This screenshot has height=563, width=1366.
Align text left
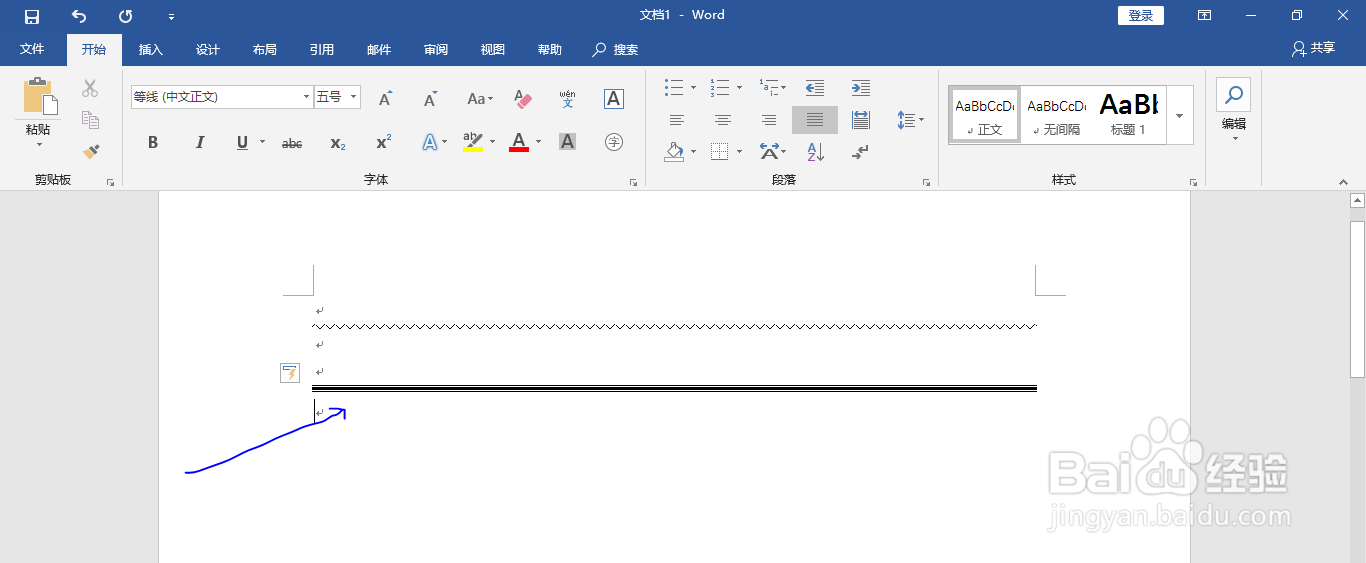pyautogui.click(x=677, y=120)
